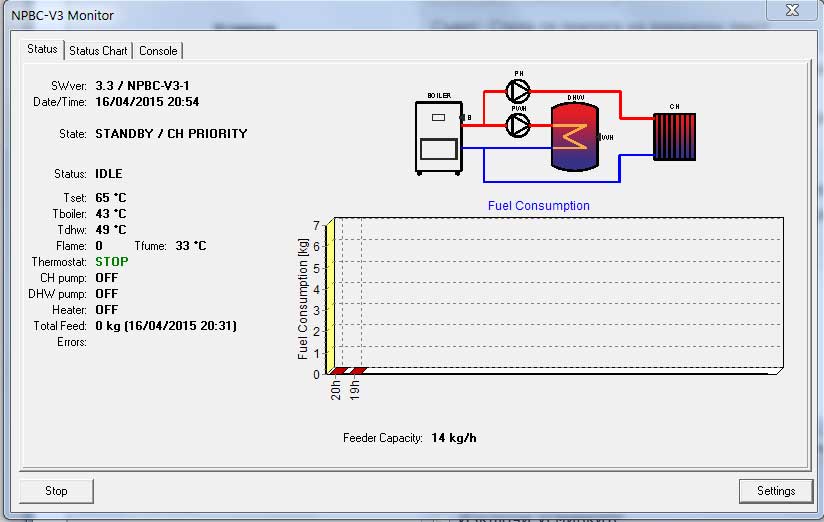Screen dimensions: 824x522
Task: Switch to the Status Chart tab
Action: point(98,51)
